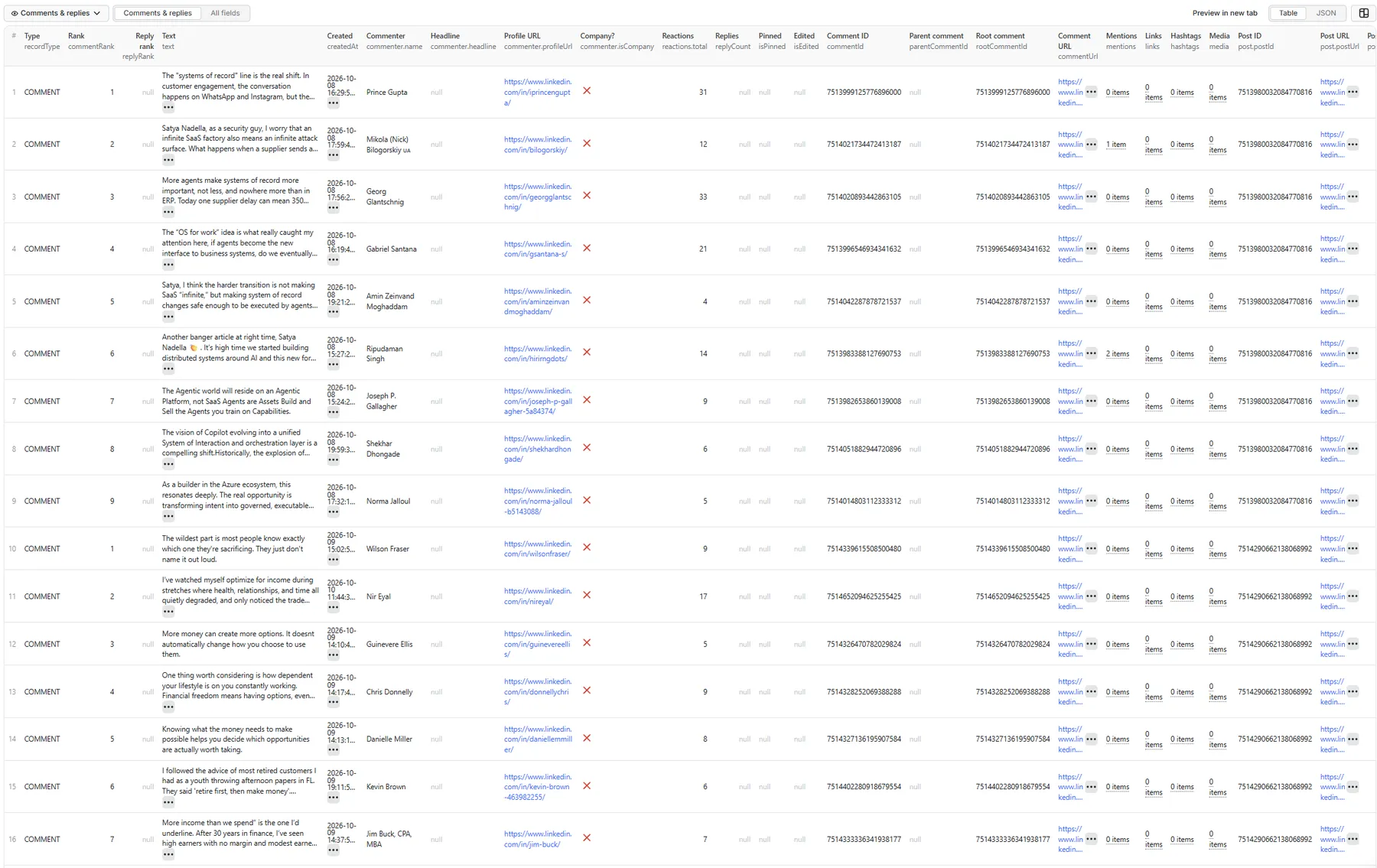This screenshot has height=868, width=1377.
Task: Open post URL ellipsis in Mikola Bilogorskiy row
Action: pyautogui.click(x=1353, y=144)
